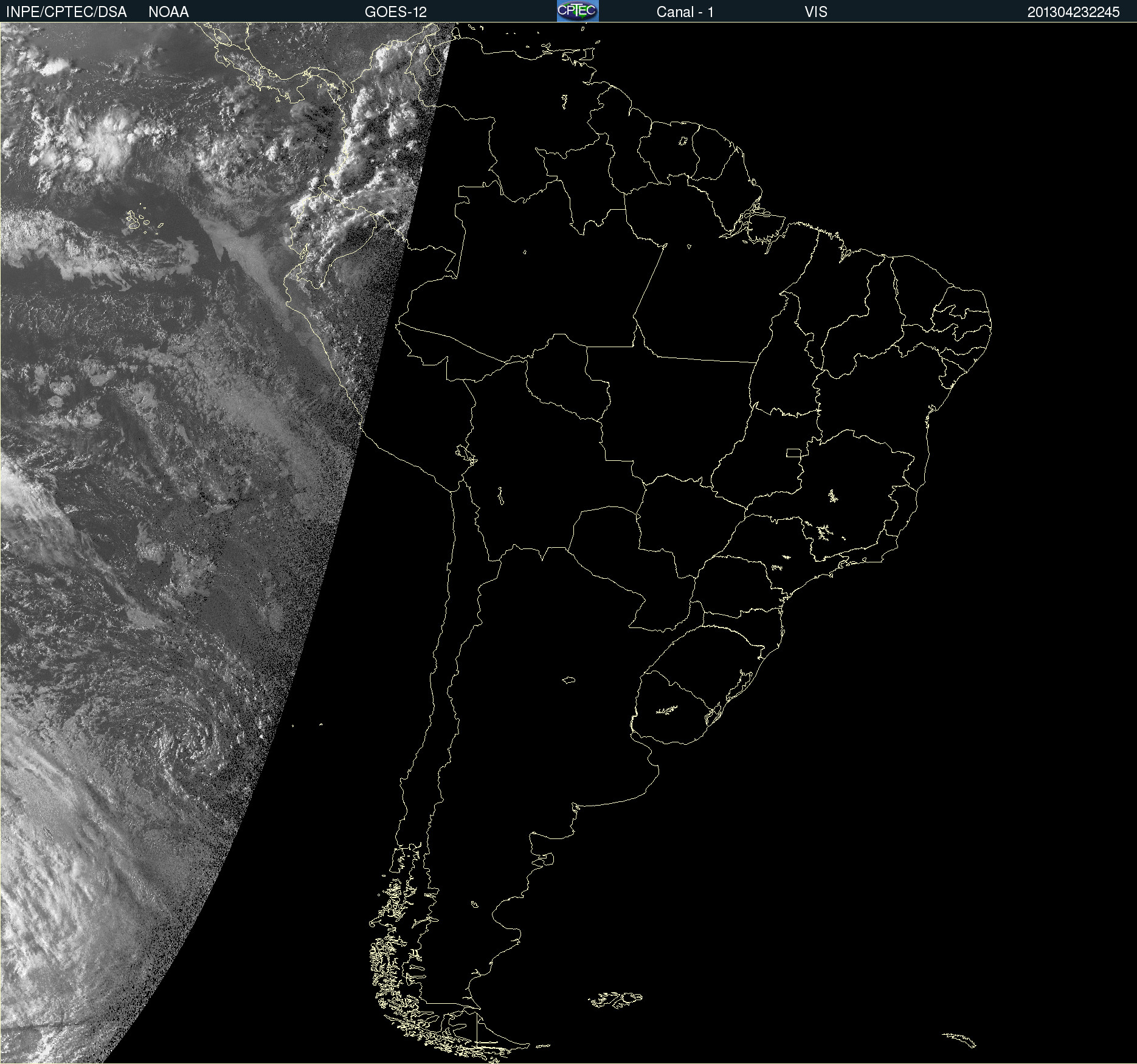
Task: Click the GOES-12 satellite label
Action: 396,12
